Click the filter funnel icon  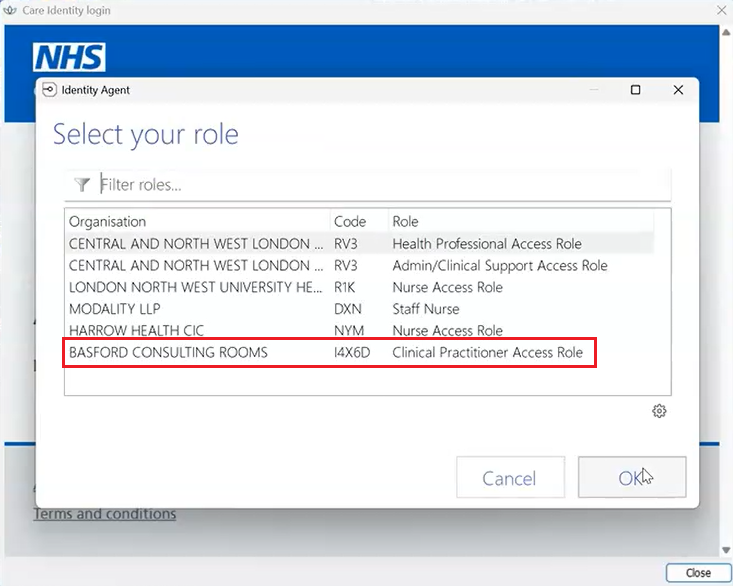pyautogui.click(x=82, y=185)
